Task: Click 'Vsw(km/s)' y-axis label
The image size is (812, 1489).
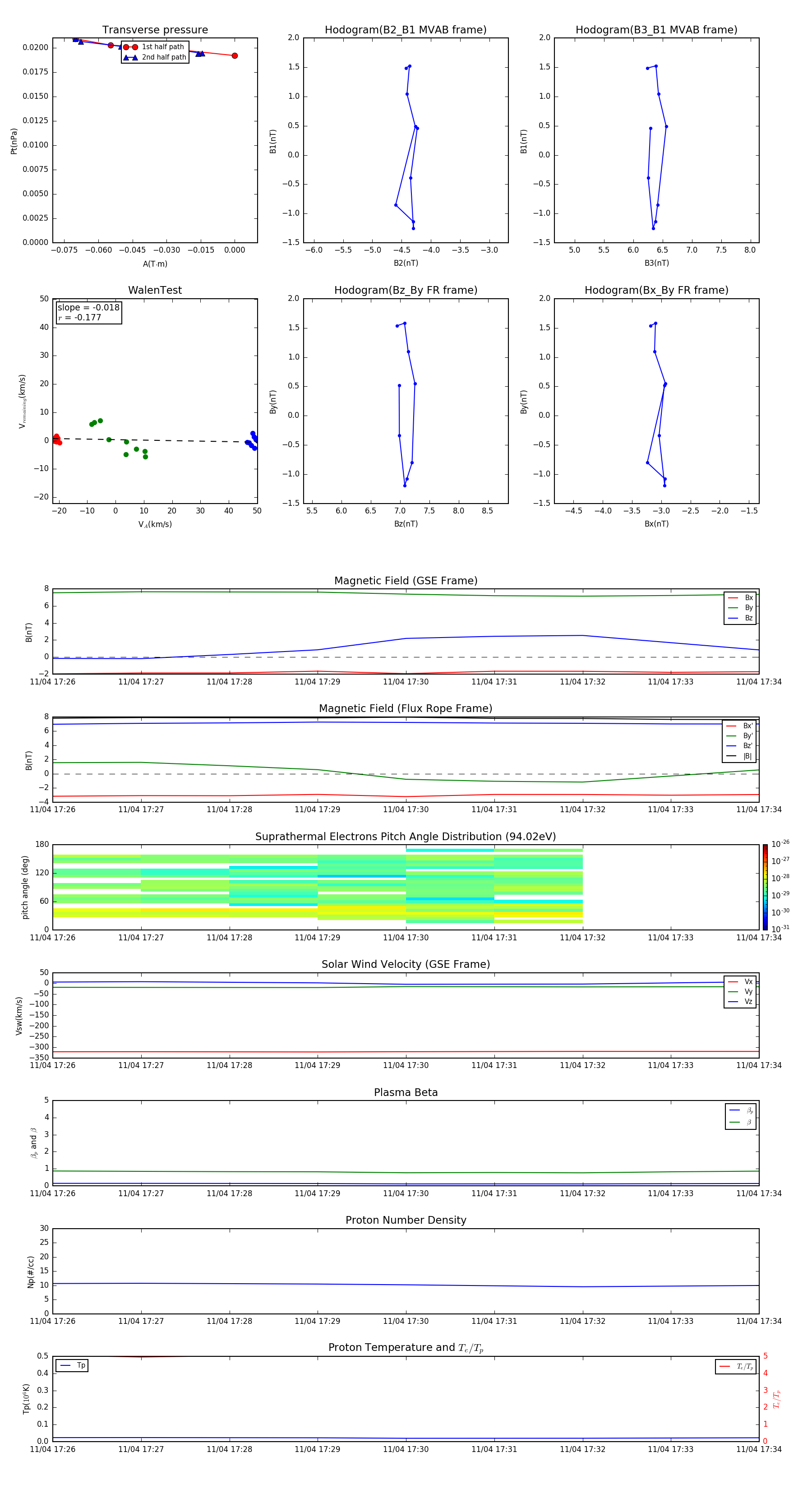Action: tap(19, 1016)
